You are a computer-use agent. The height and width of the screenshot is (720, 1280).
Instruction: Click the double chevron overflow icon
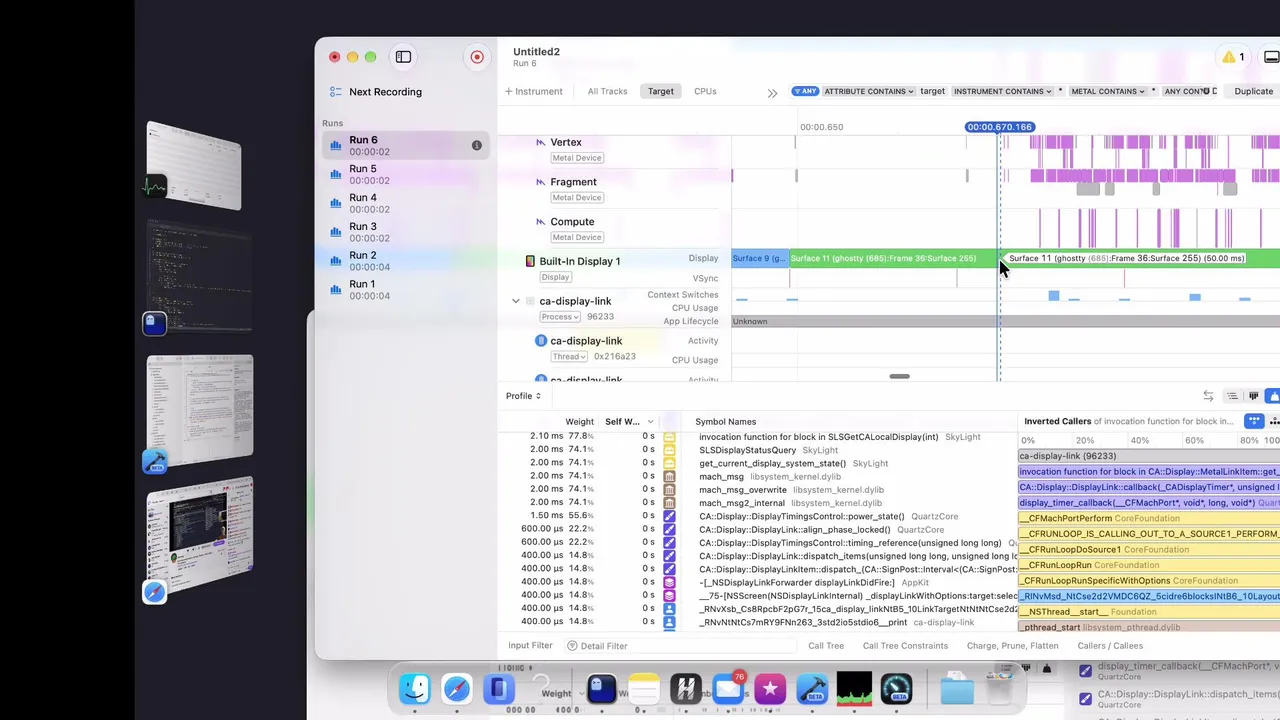point(772,93)
